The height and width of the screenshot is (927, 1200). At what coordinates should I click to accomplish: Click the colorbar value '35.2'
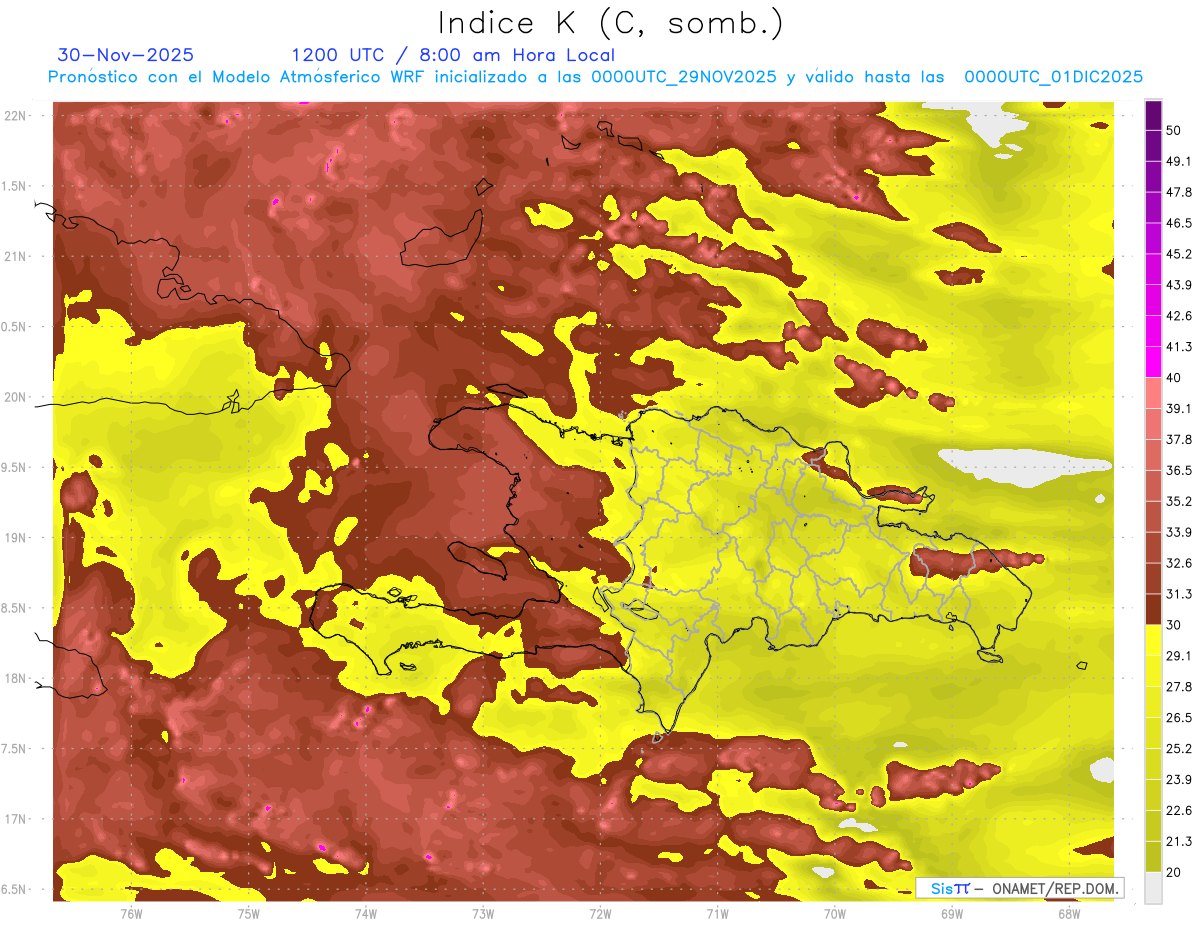coord(1179,501)
